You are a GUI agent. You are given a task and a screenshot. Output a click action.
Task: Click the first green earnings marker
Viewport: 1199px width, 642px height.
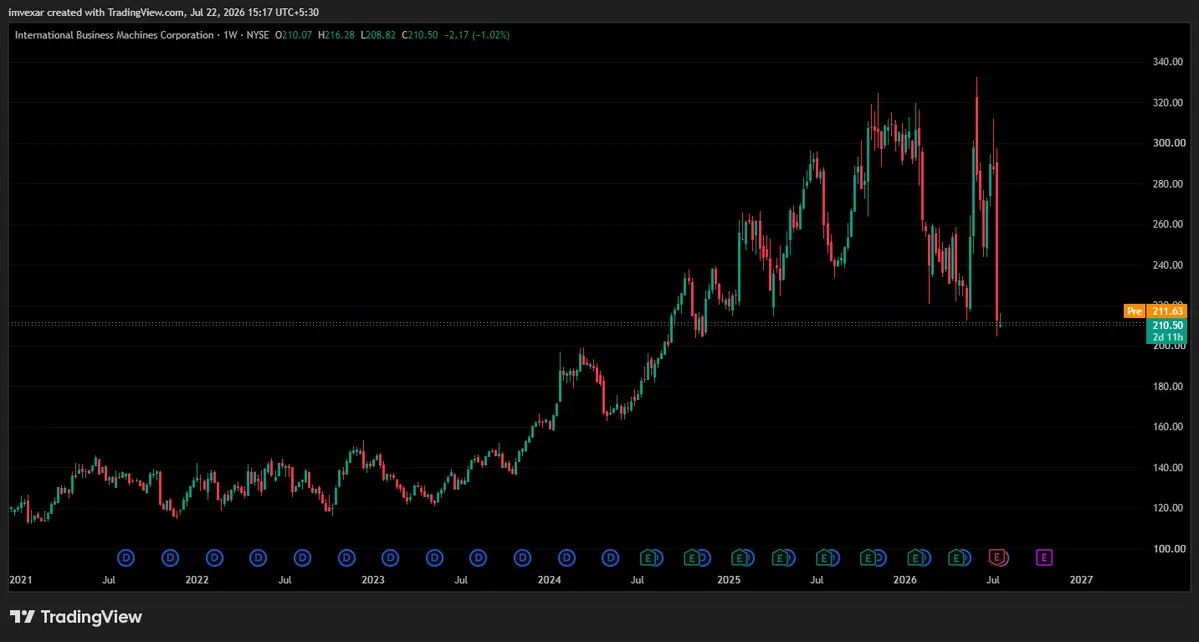coord(648,558)
